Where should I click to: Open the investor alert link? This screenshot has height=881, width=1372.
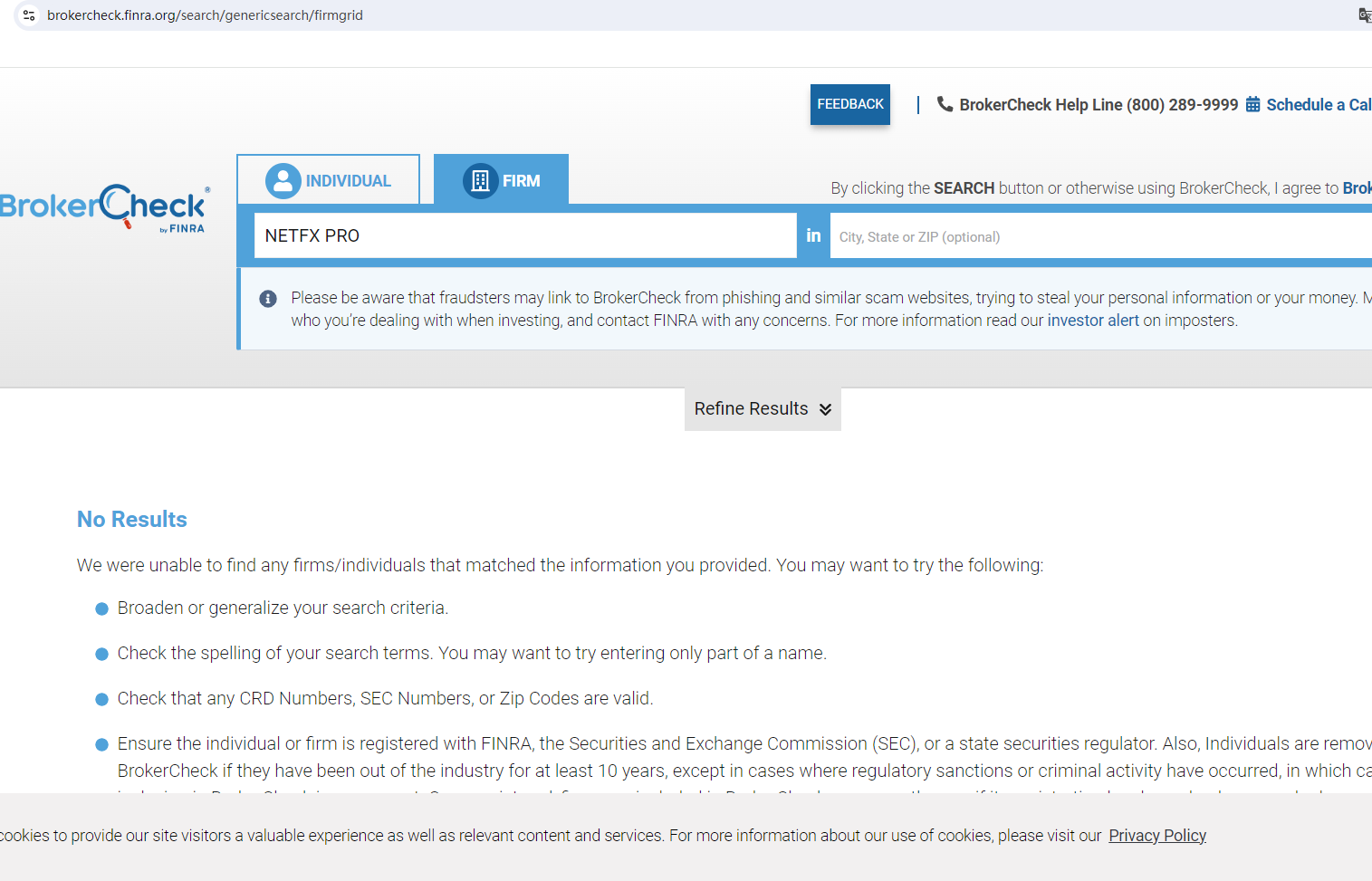1093,321
